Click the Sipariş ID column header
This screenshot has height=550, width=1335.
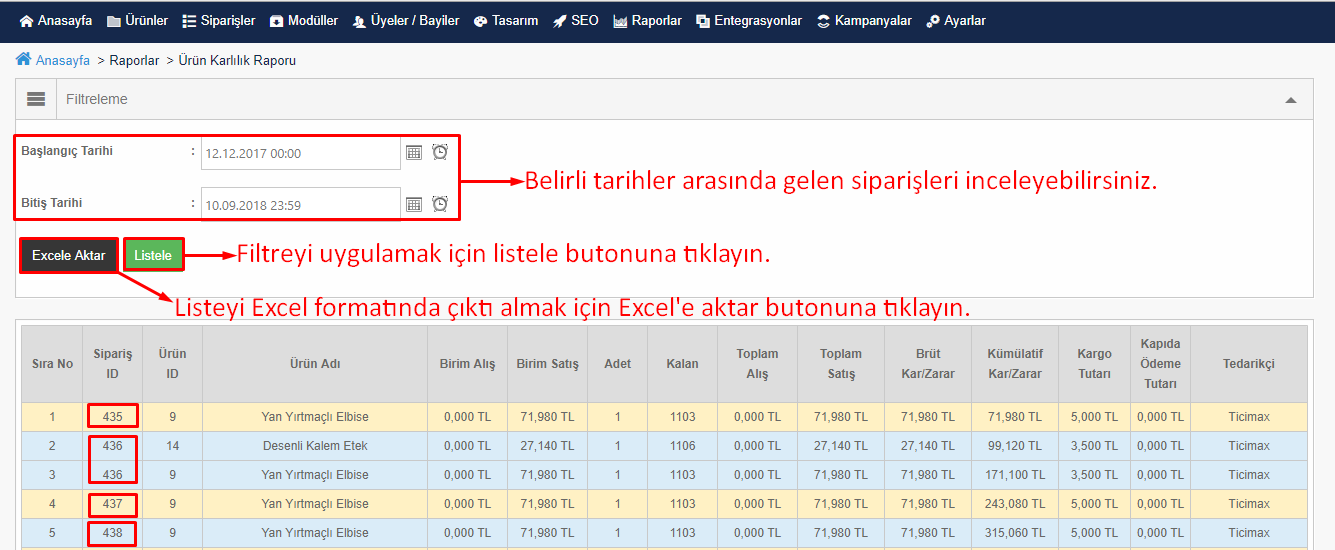pos(113,364)
